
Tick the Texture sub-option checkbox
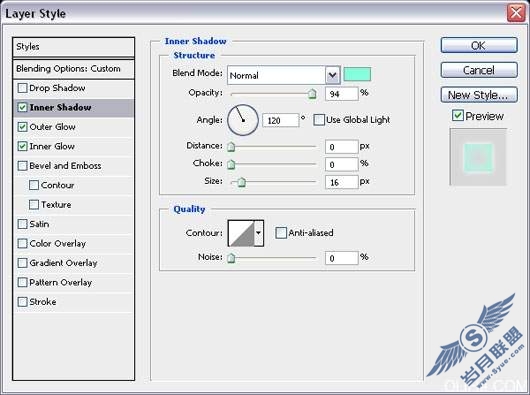pos(34,205)
